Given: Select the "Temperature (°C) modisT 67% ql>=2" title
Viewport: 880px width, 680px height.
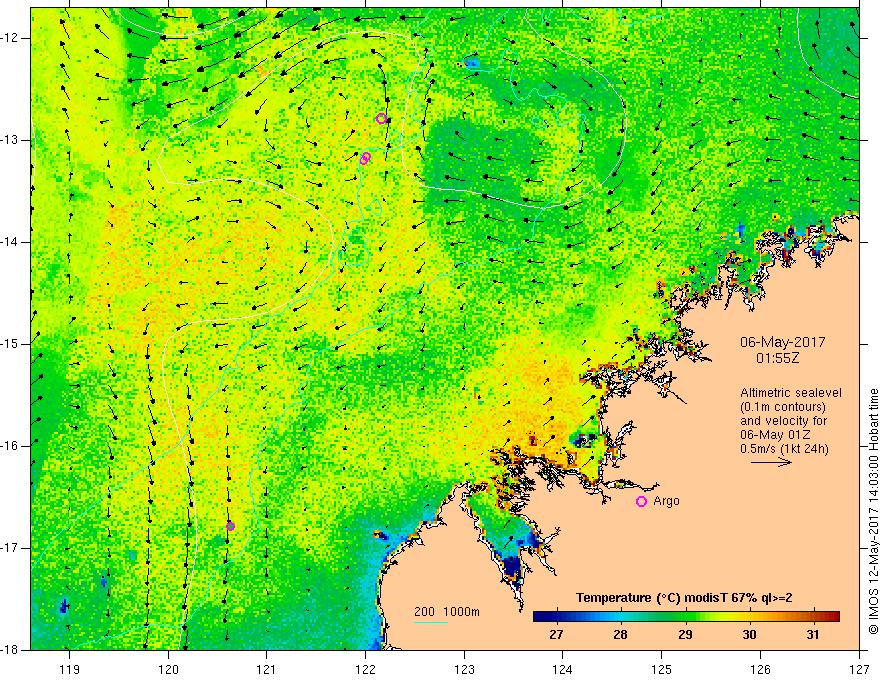Looking at the screenshot, I should pyautogui.click(x=684, y=598).
